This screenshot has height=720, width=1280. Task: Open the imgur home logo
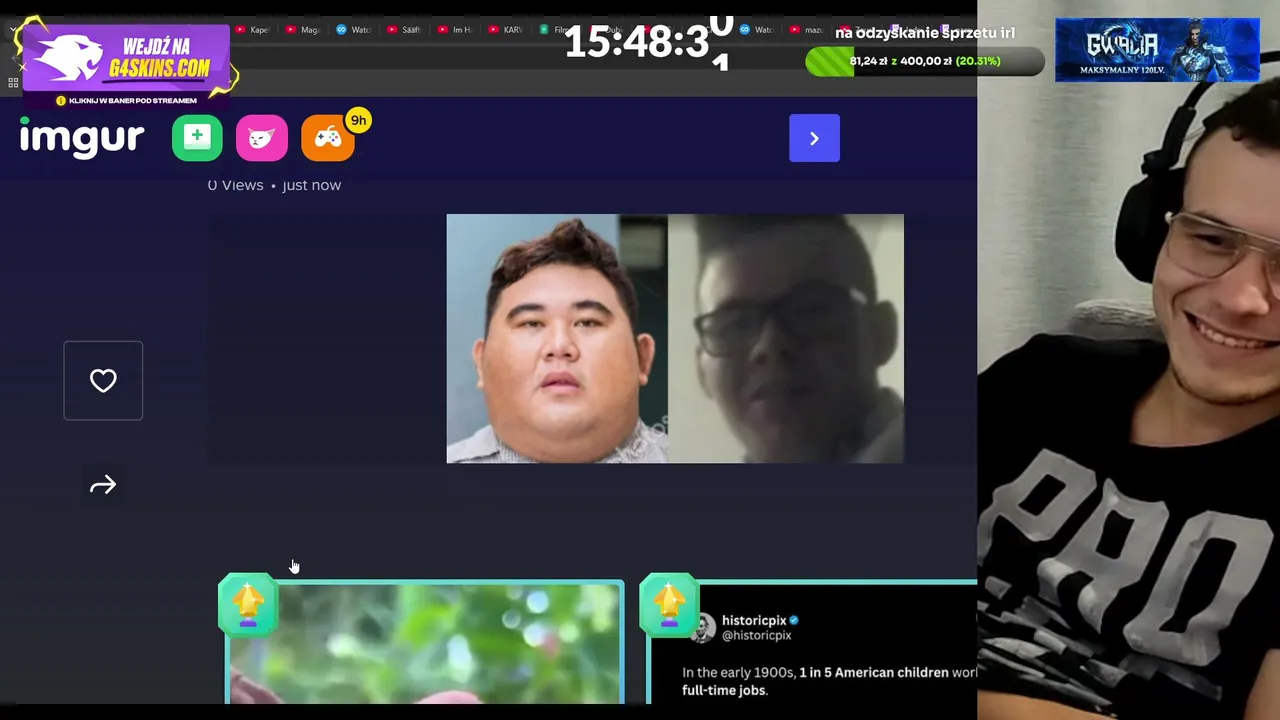click(x=82, y=138)
